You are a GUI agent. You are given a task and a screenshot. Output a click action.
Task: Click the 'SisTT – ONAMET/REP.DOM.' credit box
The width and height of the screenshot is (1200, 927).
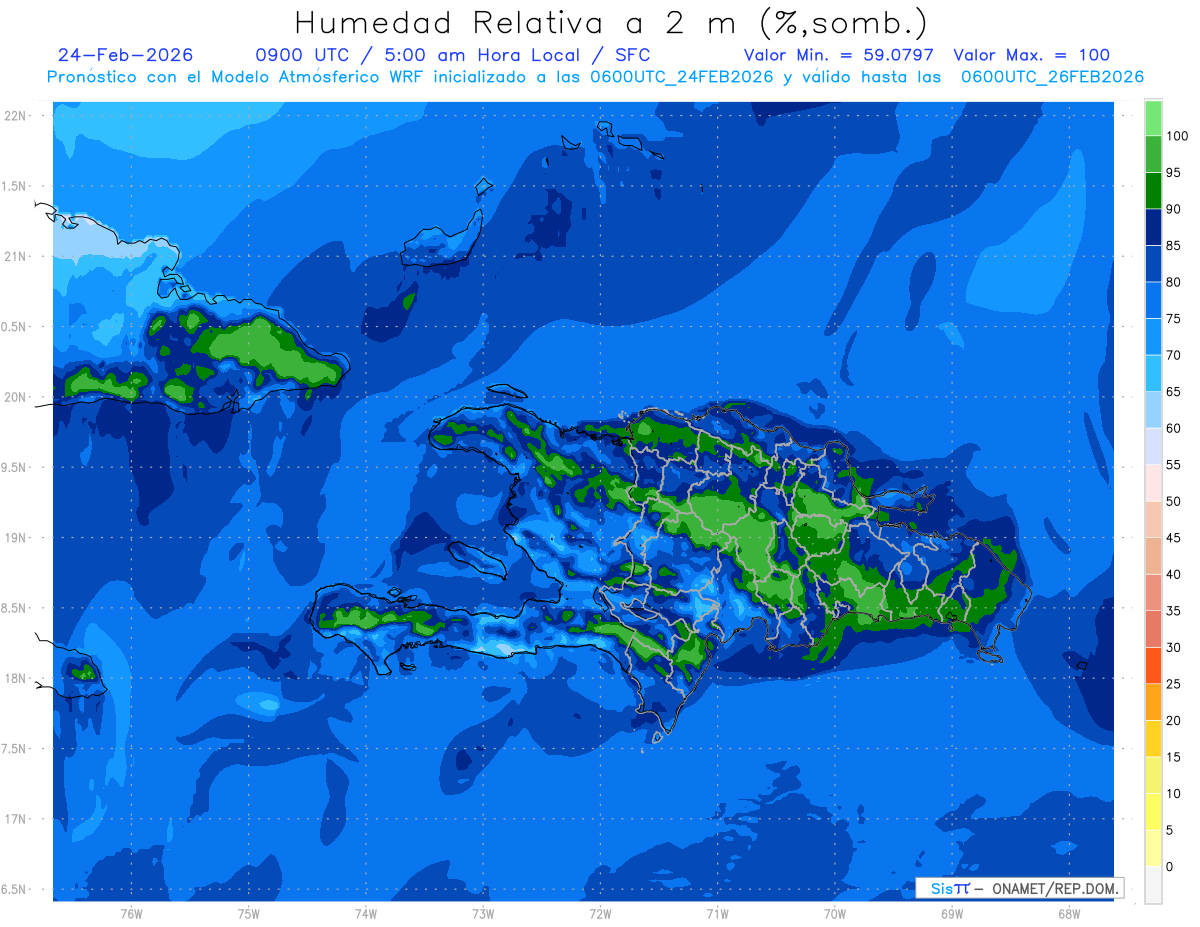[x=1019, y=888]
